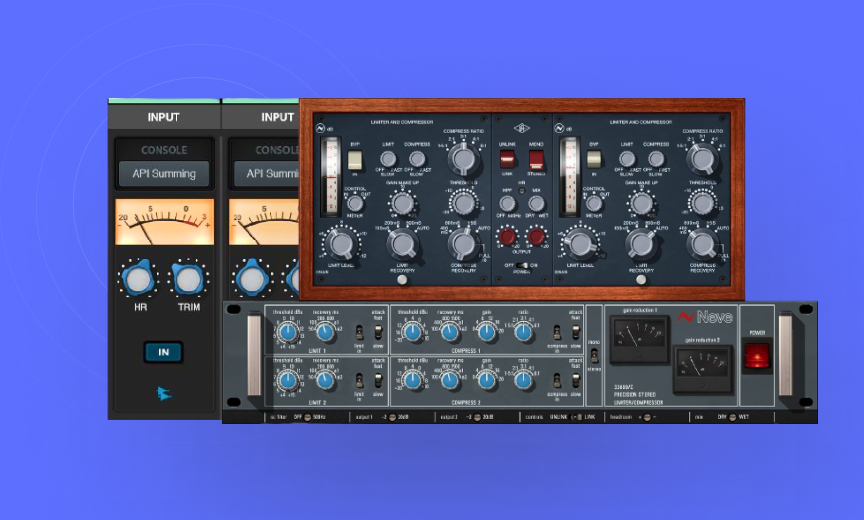864x520 pixels.
Task: Click the TRIM knob on first channel
Action: (188, 279)
